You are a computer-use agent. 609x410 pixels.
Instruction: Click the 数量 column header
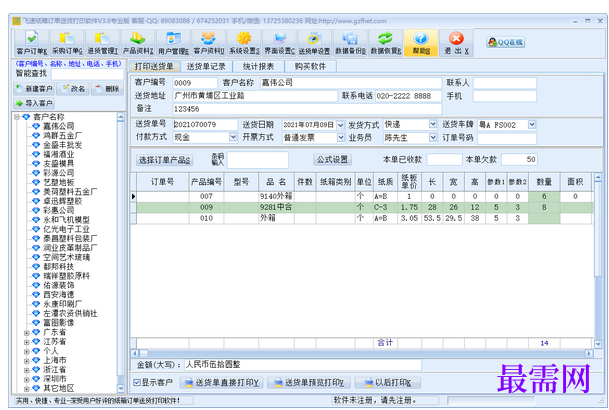(544, 182)
